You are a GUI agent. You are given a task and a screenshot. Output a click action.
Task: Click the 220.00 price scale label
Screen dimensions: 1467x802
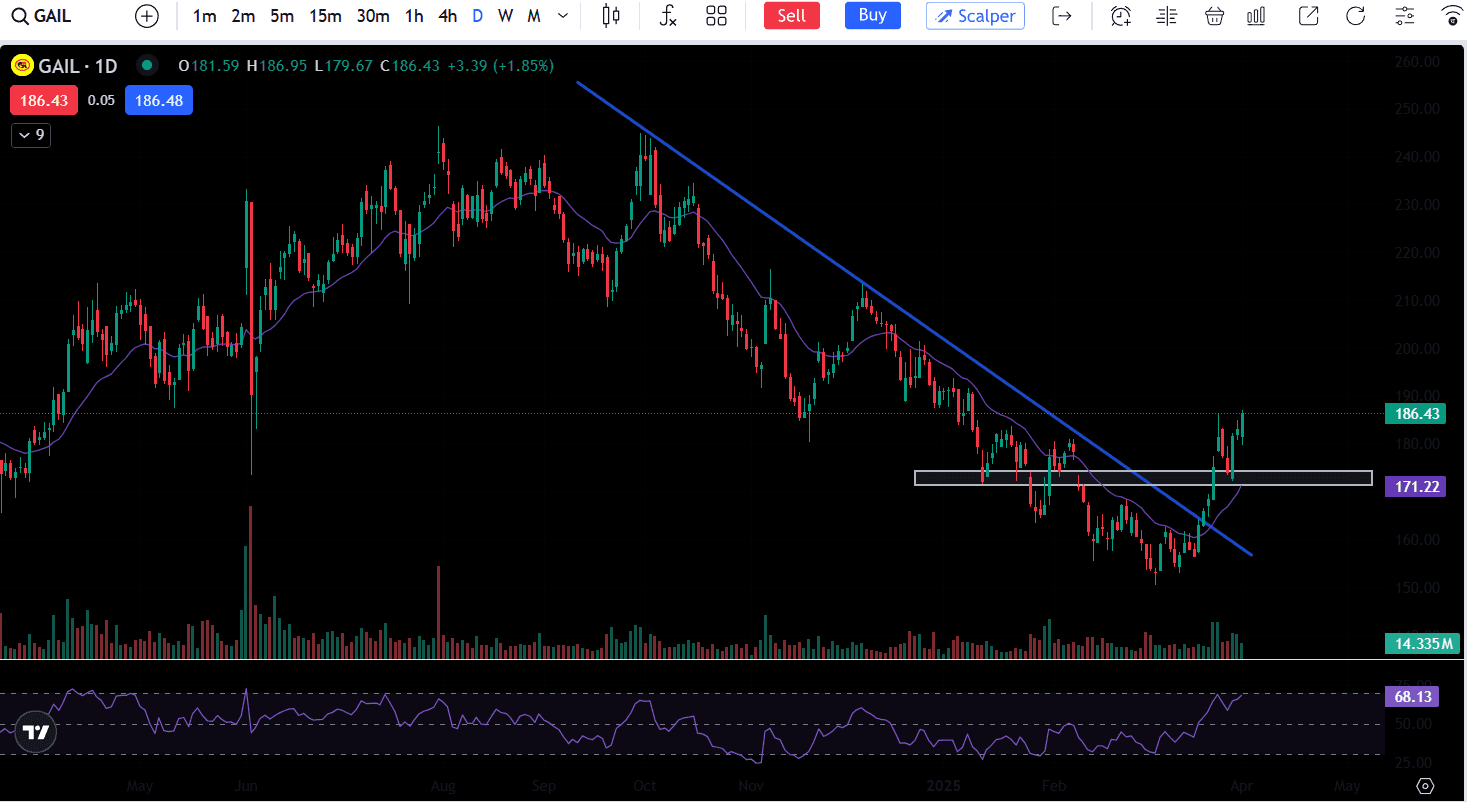(1417, 253)
